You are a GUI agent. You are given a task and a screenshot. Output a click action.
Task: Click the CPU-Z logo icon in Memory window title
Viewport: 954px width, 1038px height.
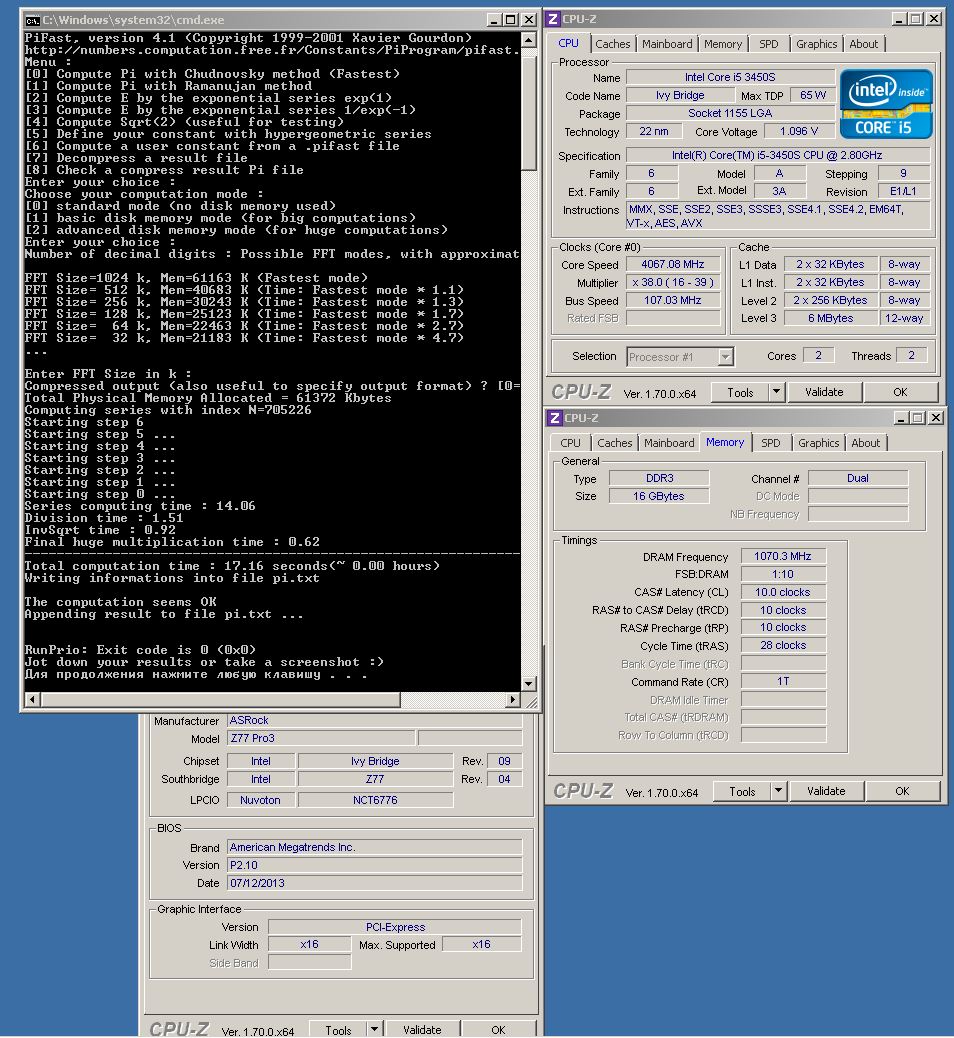point(555,418)
